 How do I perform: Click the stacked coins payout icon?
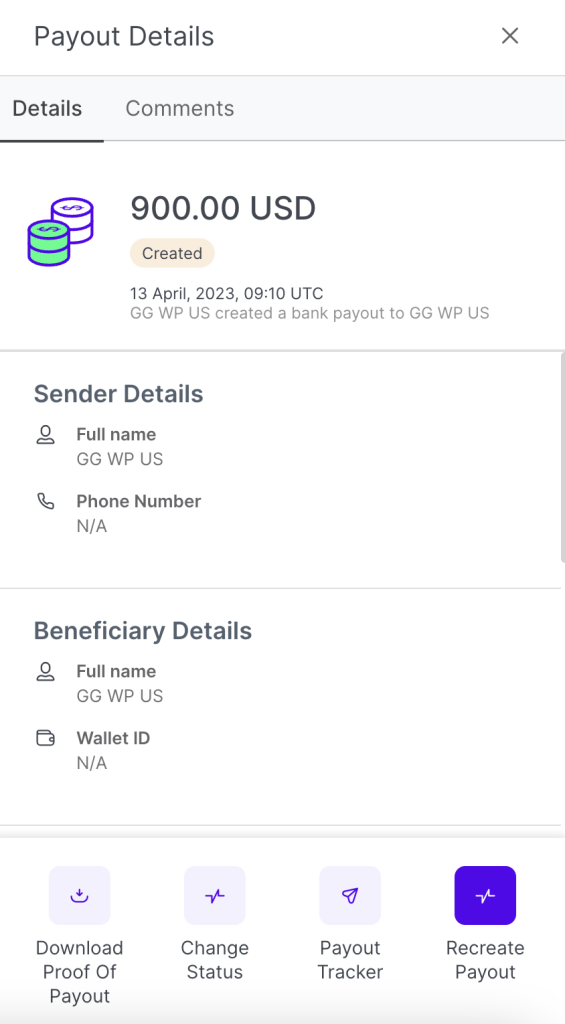pyautogui.click(x=61, y=231)
